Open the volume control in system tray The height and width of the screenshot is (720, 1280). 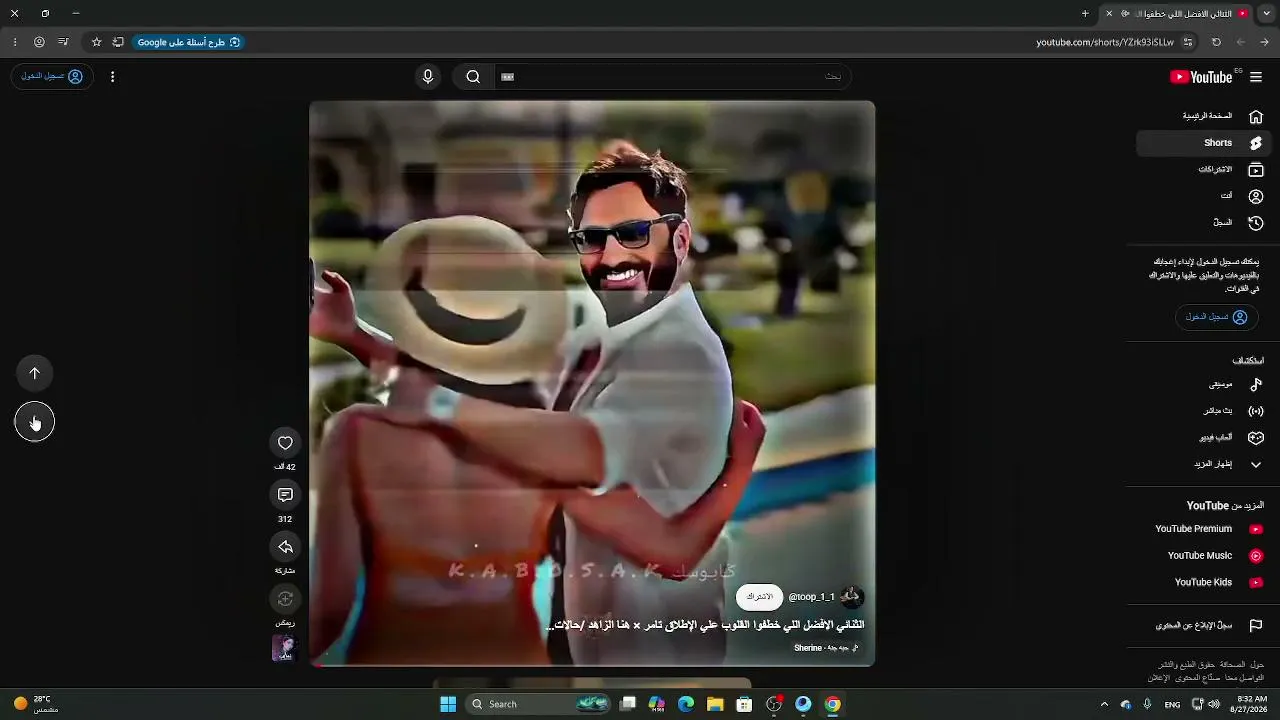pos(1214,704)
